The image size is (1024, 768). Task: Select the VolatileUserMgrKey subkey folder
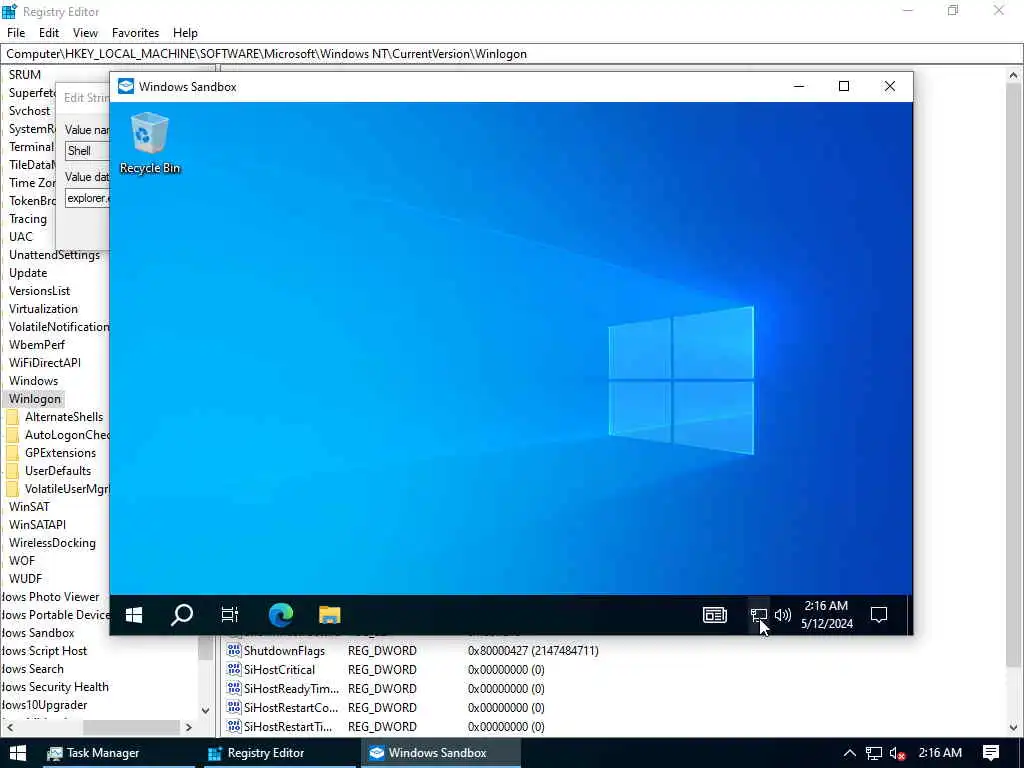[67, 488]
